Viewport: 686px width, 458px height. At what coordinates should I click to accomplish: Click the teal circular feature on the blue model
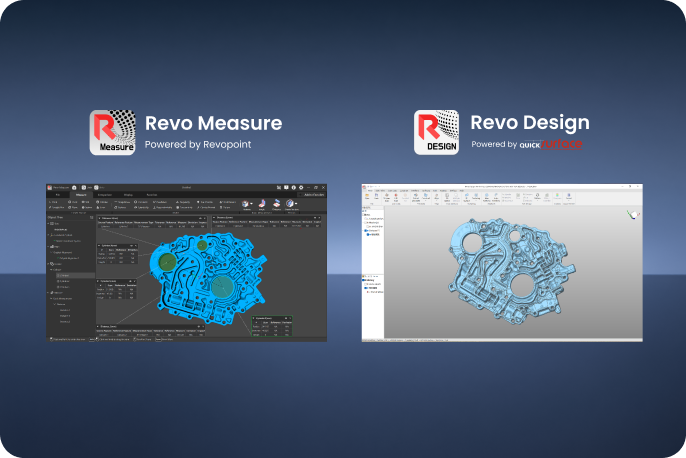point(222,287)
